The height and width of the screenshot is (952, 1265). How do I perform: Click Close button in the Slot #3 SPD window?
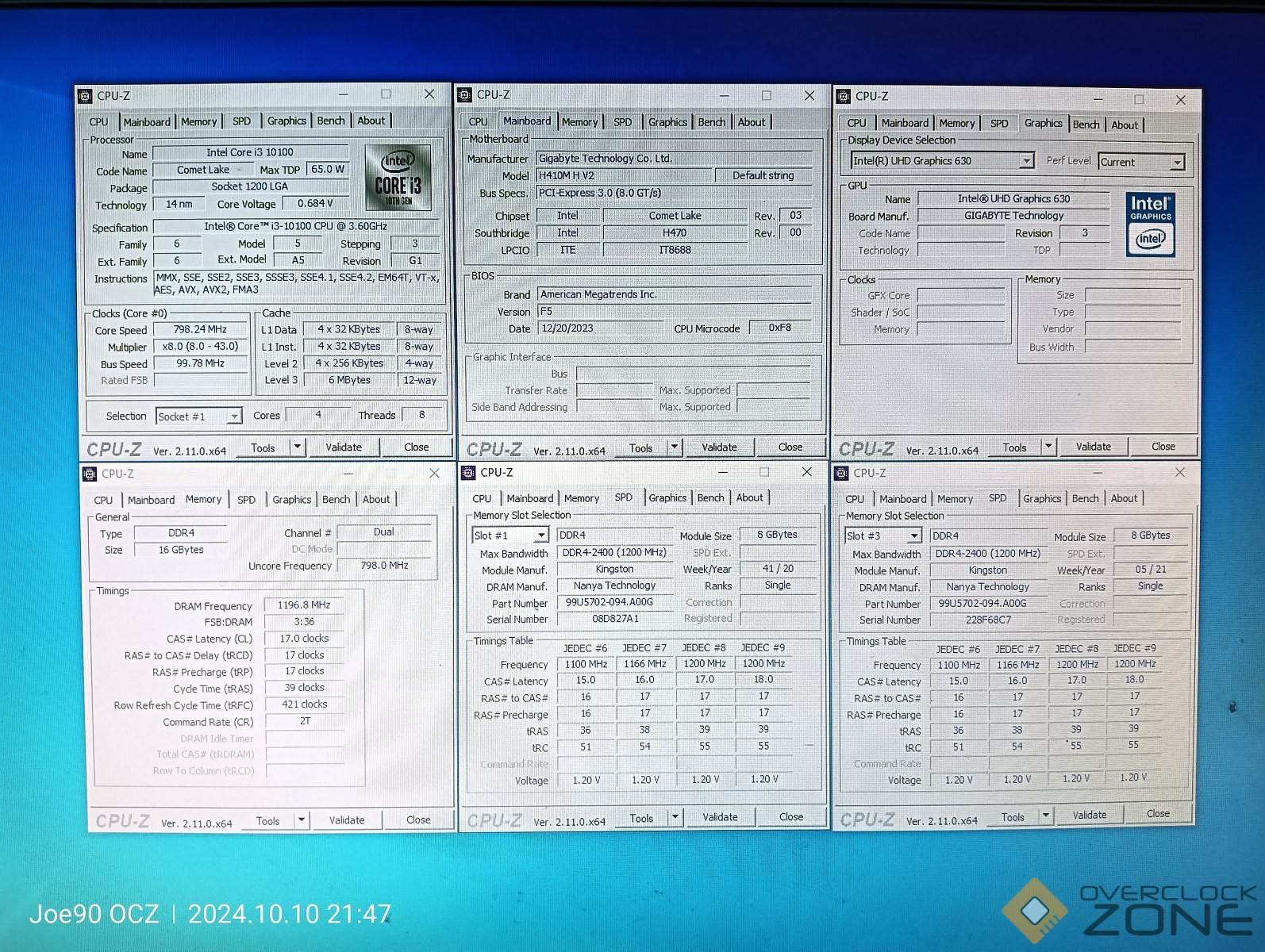tap(1158, 814)
